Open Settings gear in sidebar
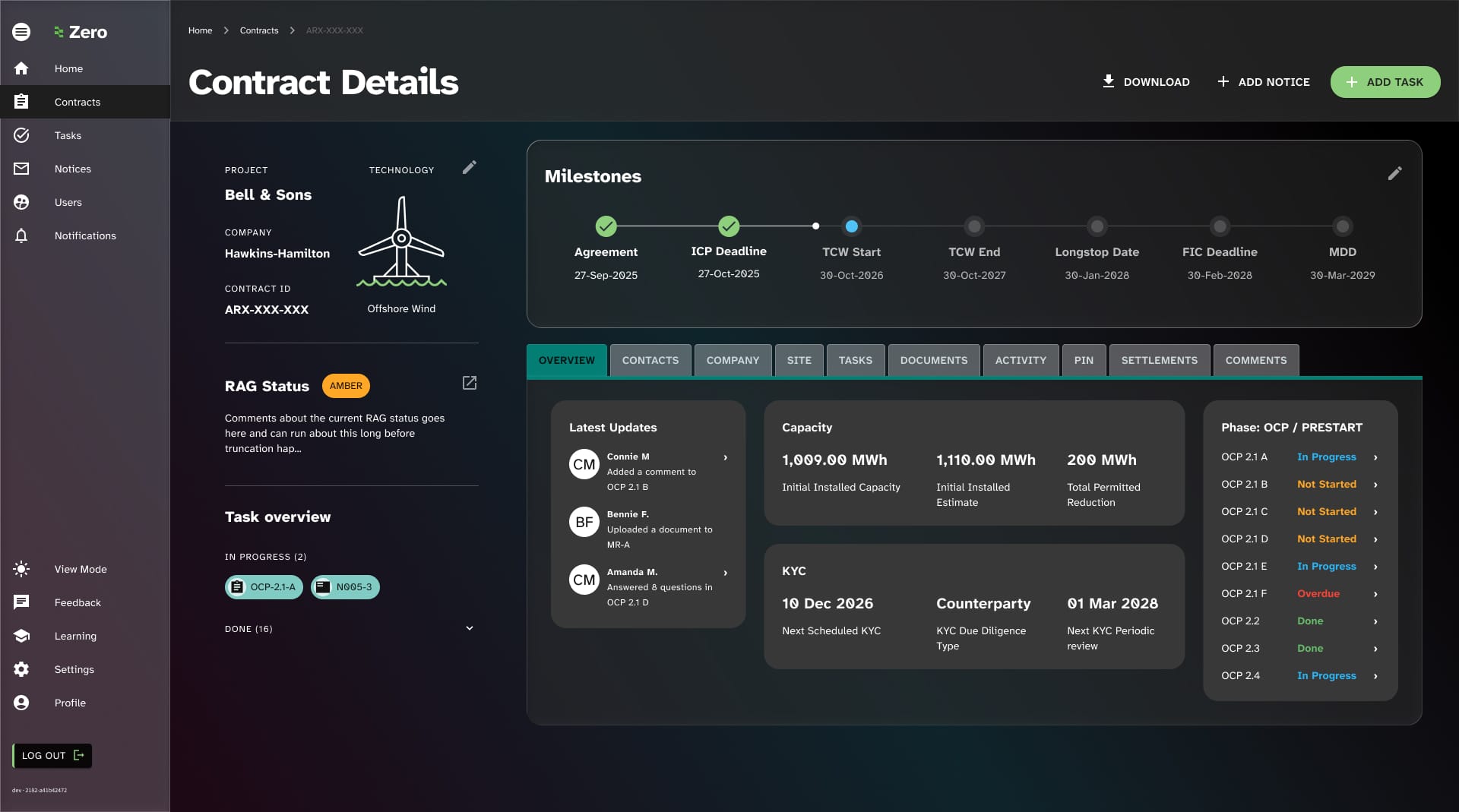1459x812 pixels. 21,669
